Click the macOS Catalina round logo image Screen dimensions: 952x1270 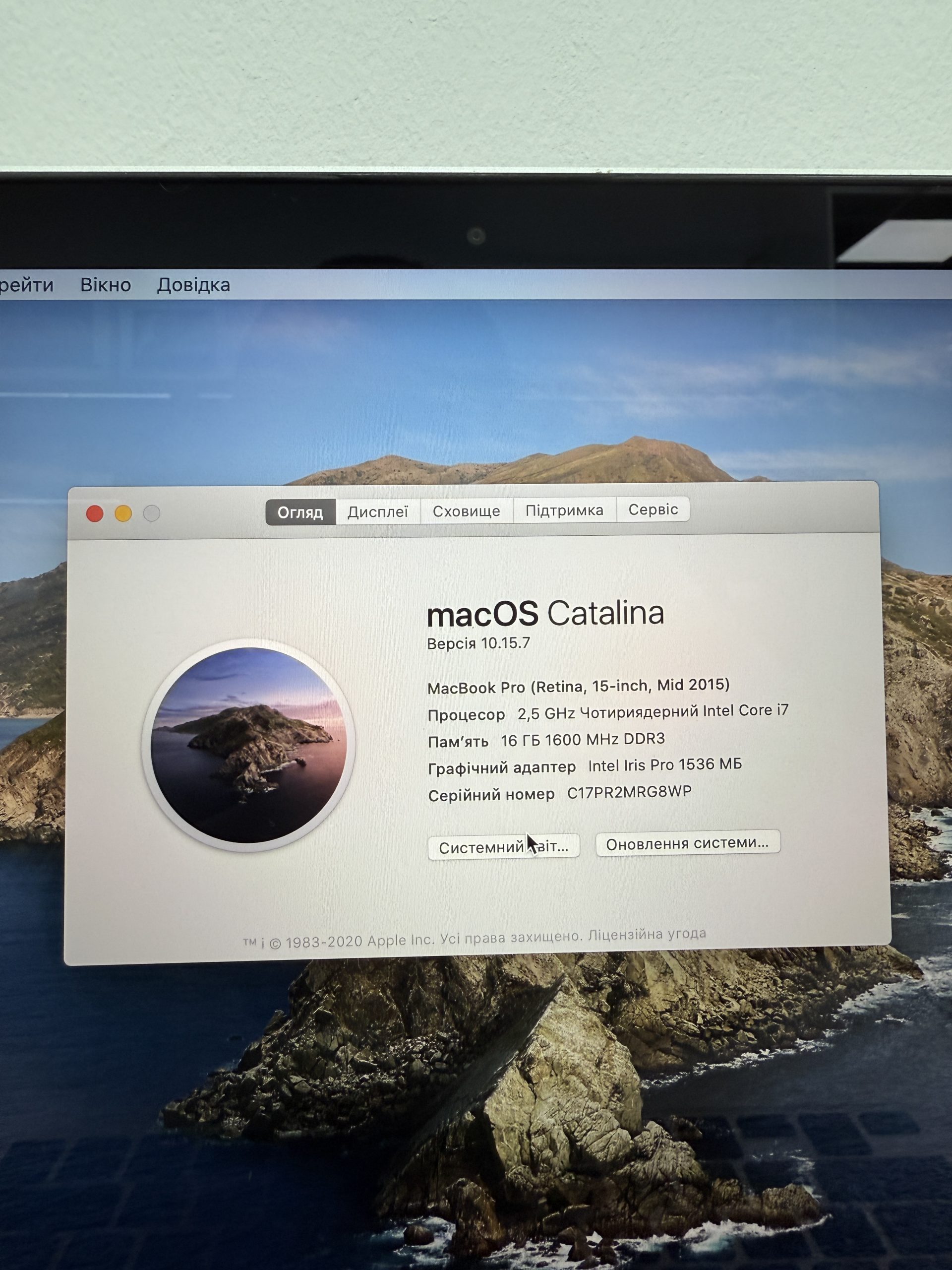click(x=248, y=744)
